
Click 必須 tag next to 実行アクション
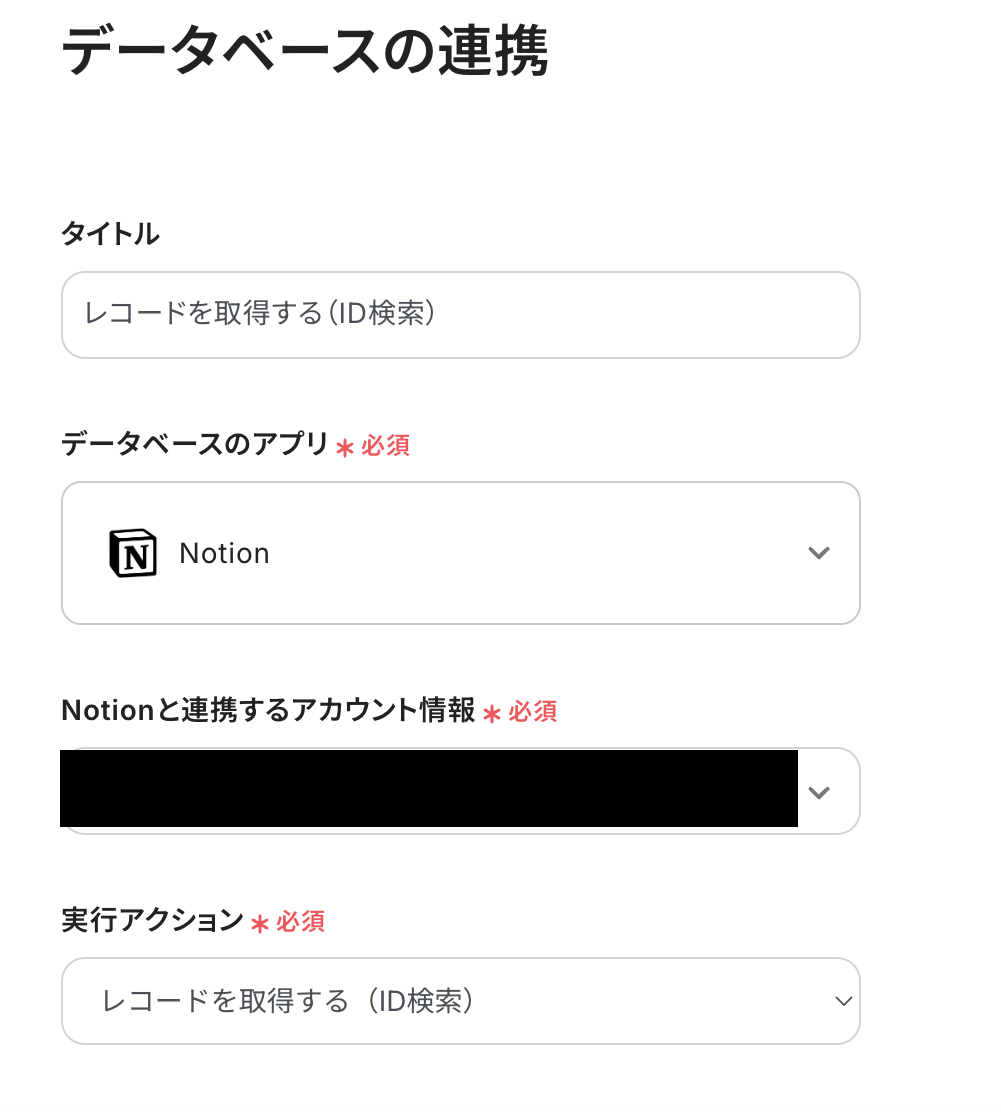click(x=300, y=921)
